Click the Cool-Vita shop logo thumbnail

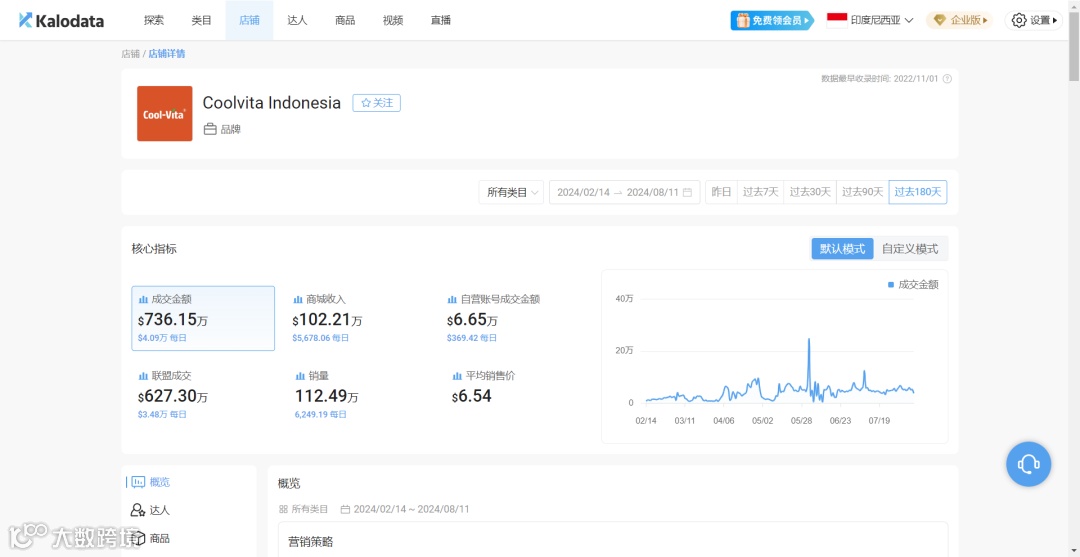point(165,114)
